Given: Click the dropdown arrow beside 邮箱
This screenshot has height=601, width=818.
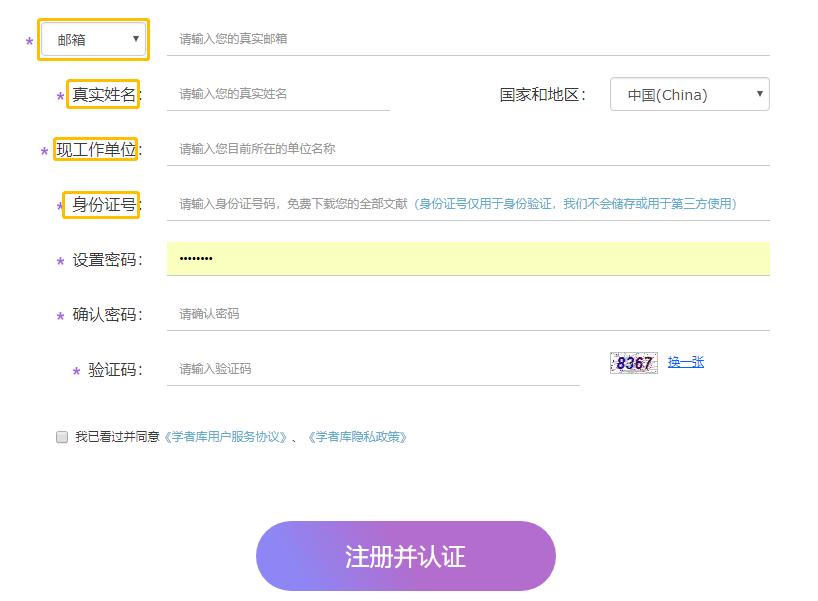Looking at the screenshot, I should [x=138, y=38].
